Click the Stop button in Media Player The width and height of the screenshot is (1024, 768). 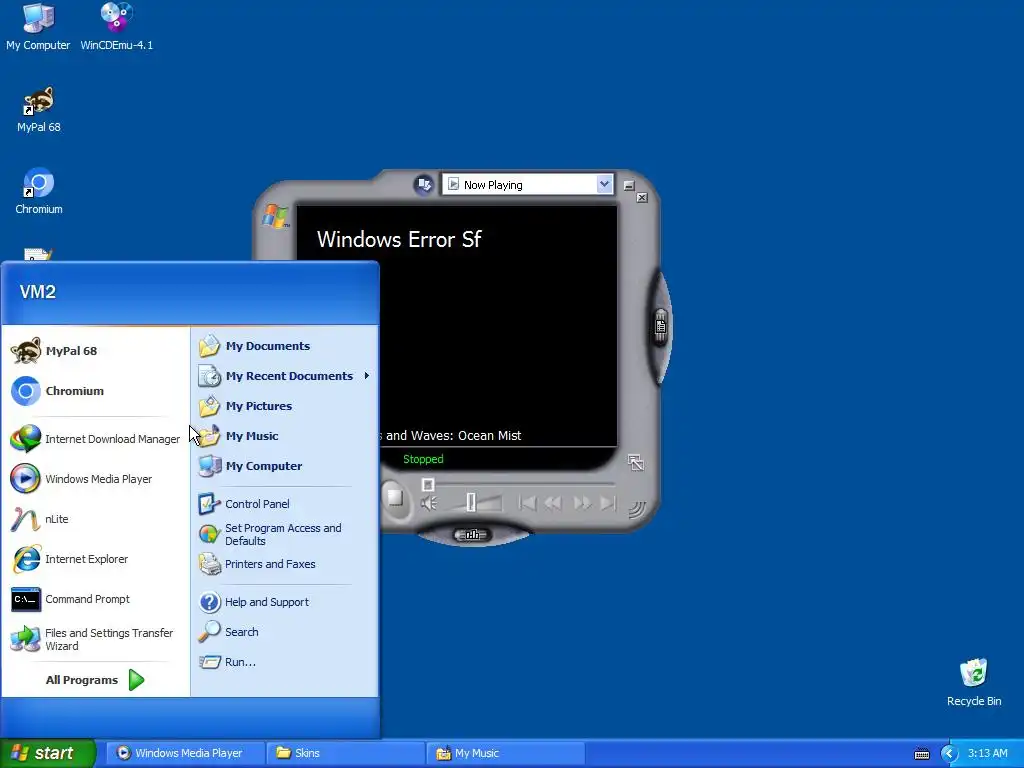(394, 498)
